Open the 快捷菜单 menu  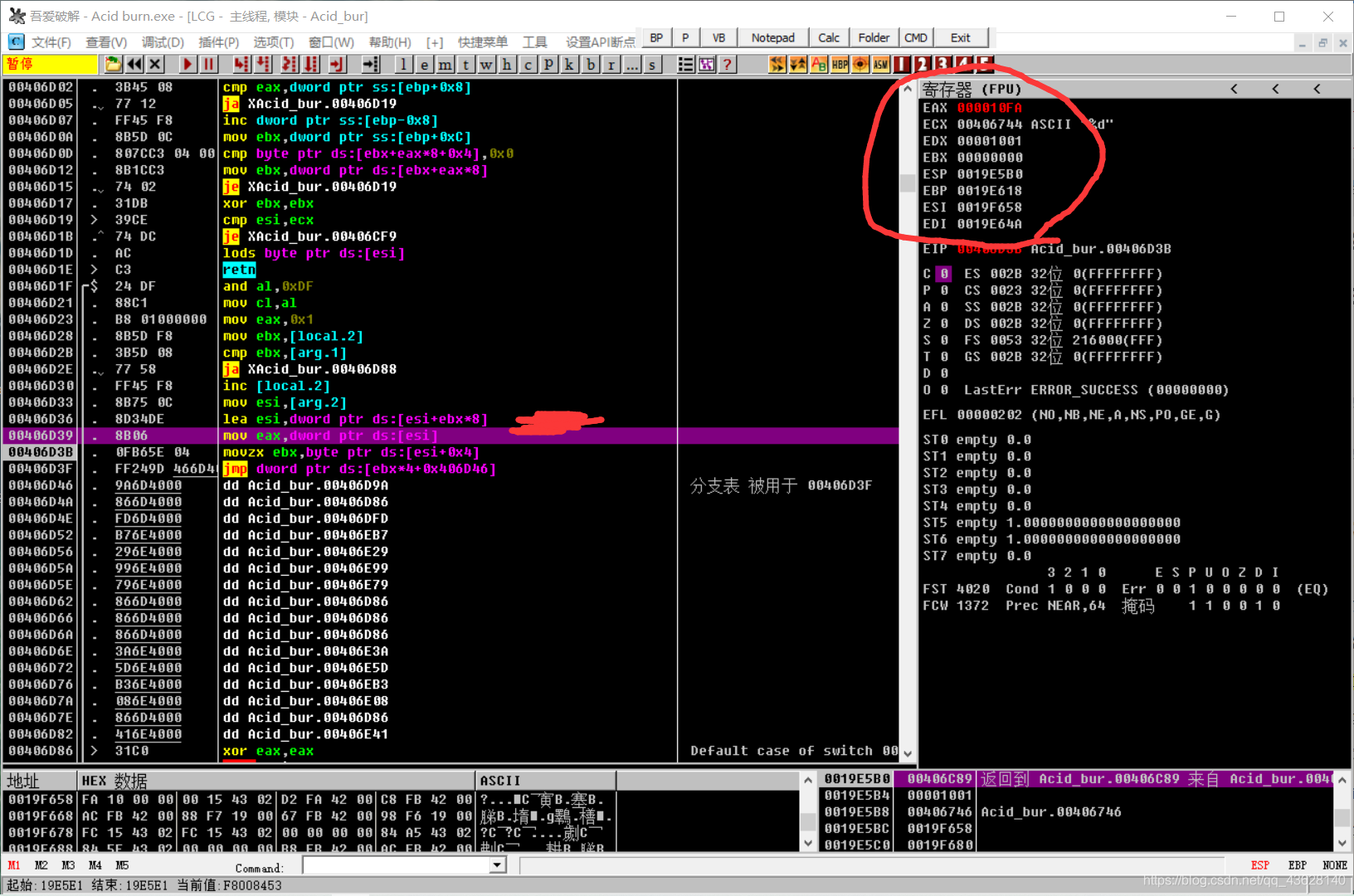click(x=483, y=42)
